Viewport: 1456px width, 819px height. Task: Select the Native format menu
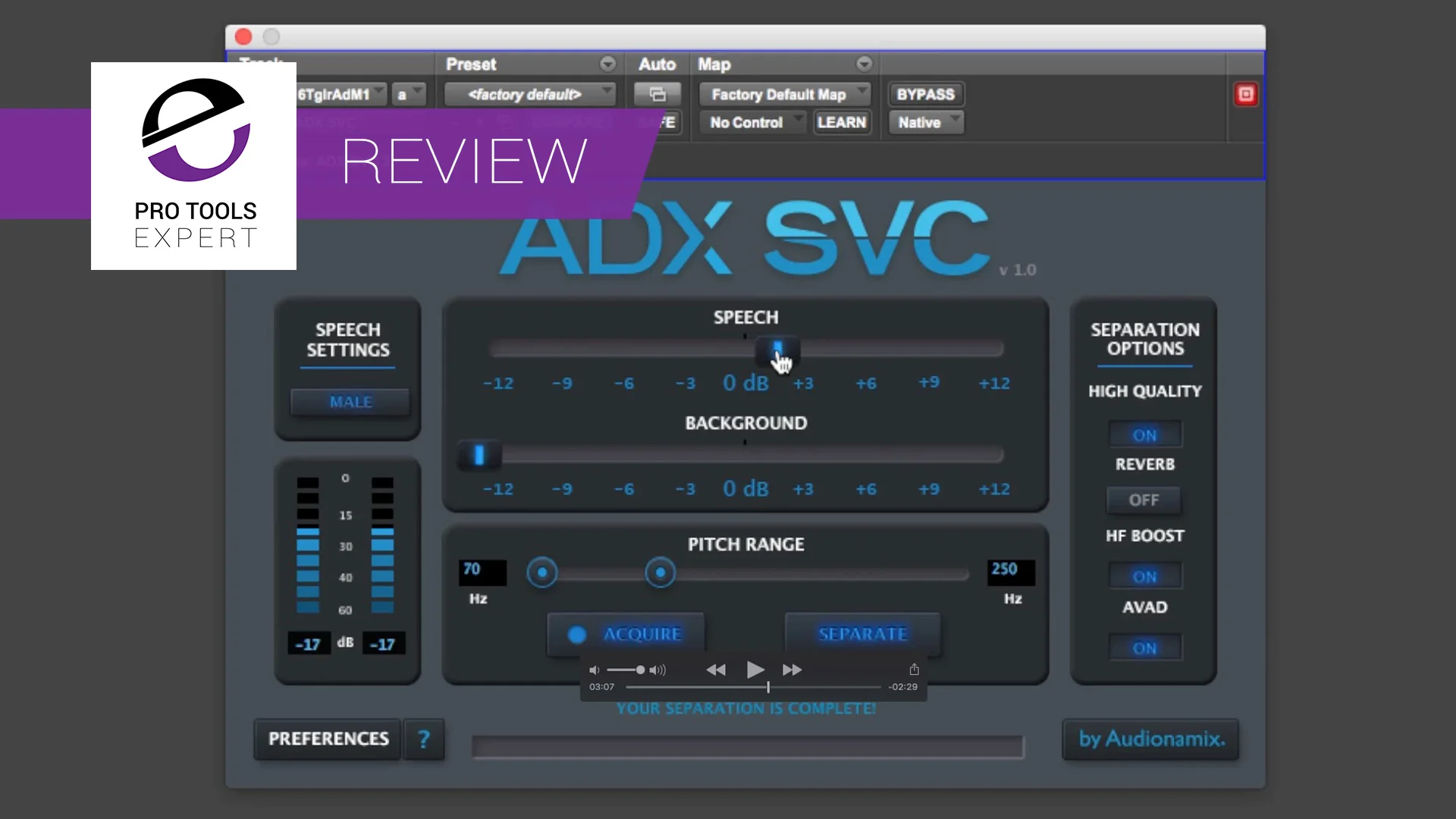tap(925, 122)
